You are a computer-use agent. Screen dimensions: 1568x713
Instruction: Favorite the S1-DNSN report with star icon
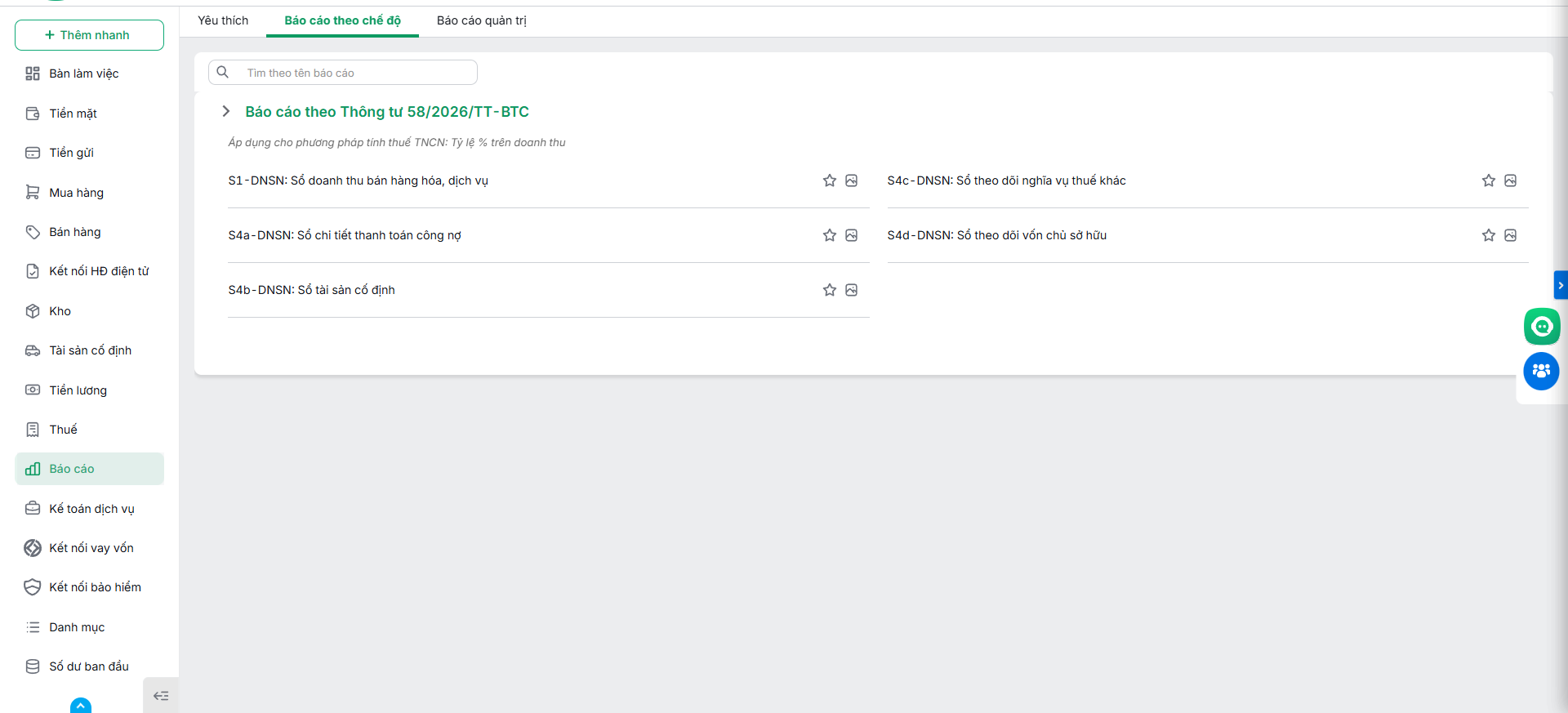[x=830, y=180]
